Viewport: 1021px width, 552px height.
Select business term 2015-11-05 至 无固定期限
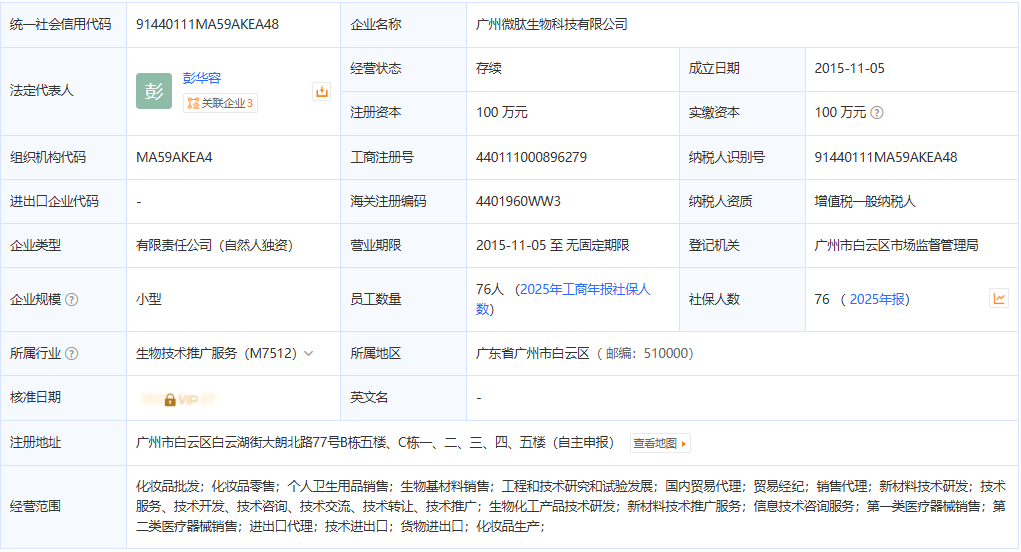[x=553, y=245]
